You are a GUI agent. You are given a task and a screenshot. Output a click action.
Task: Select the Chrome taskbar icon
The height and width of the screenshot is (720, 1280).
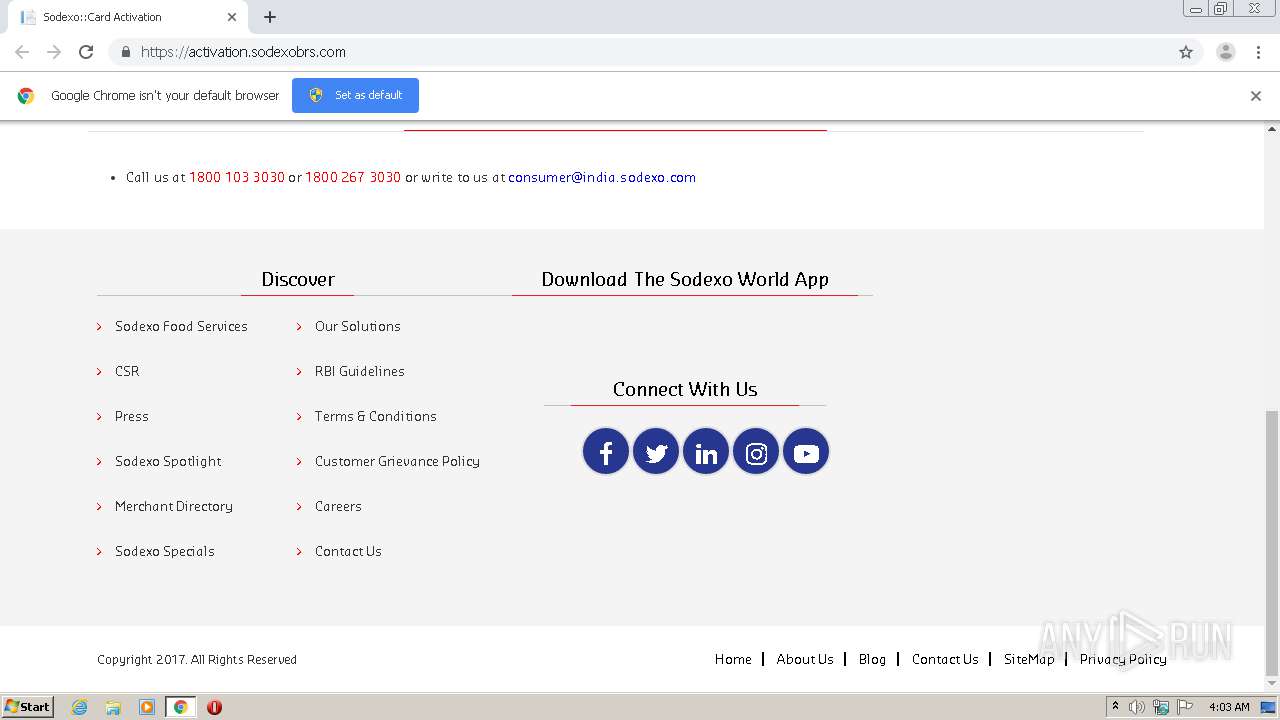pyautogui.click(x=181, y=707)
